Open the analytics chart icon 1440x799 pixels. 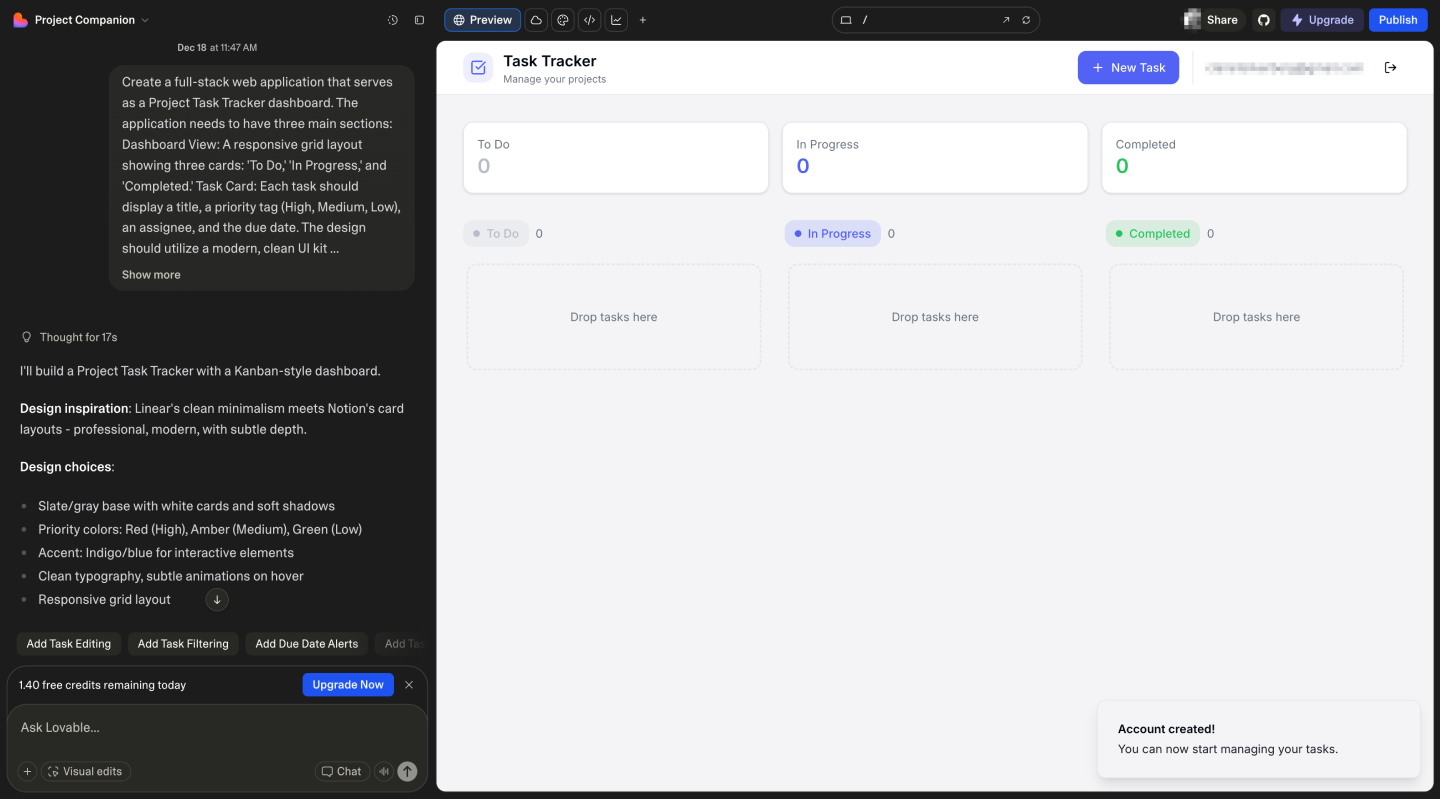(x=617, y=19)
